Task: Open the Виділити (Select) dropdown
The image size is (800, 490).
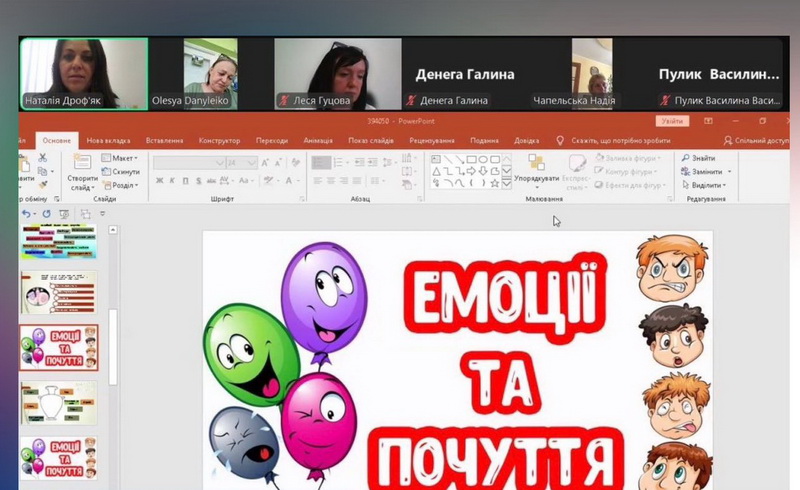Action: coord(705,185)
